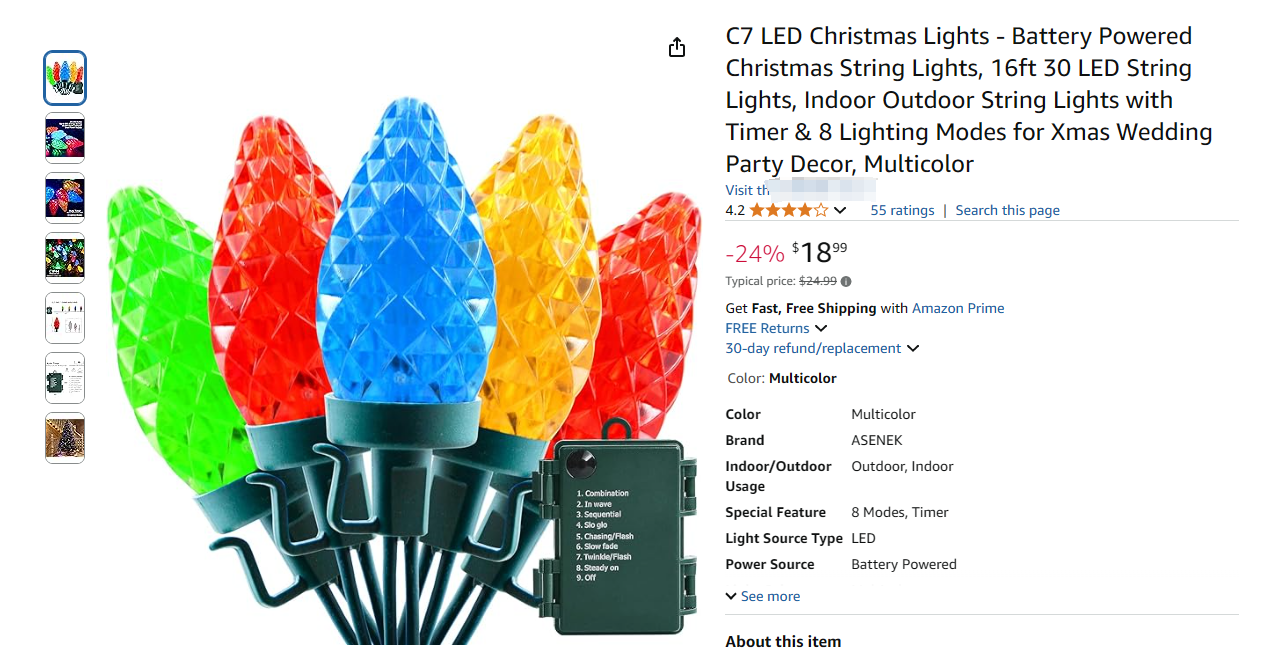Select the fifth thumbnail showing bulb dimensions

[x=65, y=318]
